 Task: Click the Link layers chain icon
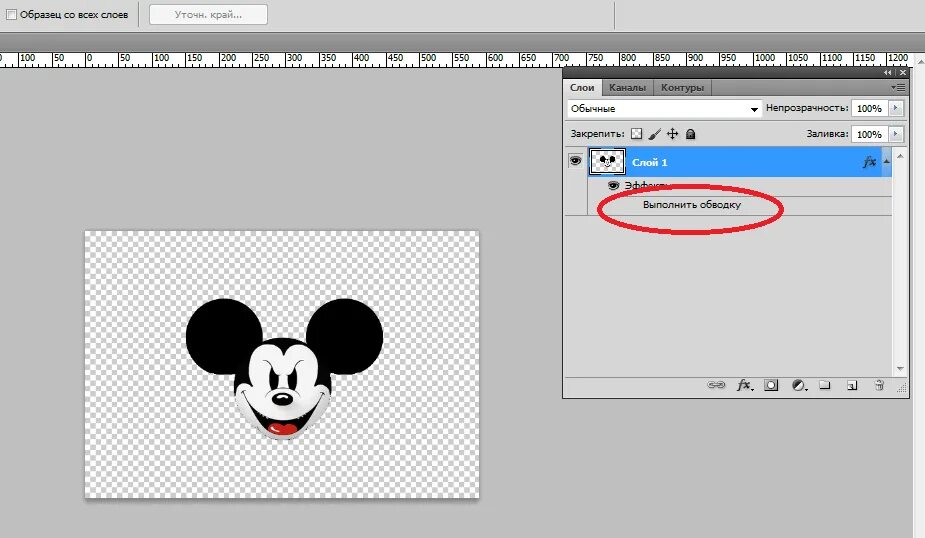click(x=716, y=385)
